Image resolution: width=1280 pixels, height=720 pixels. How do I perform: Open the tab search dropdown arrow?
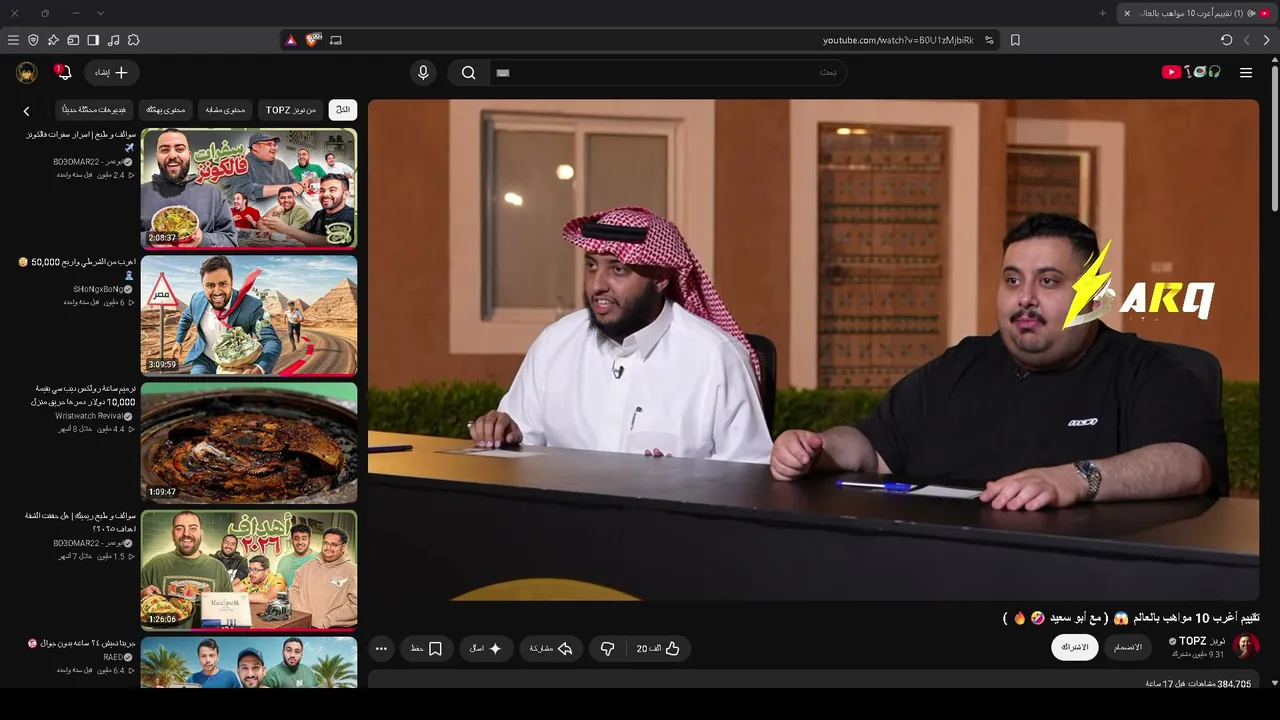pyautogui.click(x=101, y=13)
